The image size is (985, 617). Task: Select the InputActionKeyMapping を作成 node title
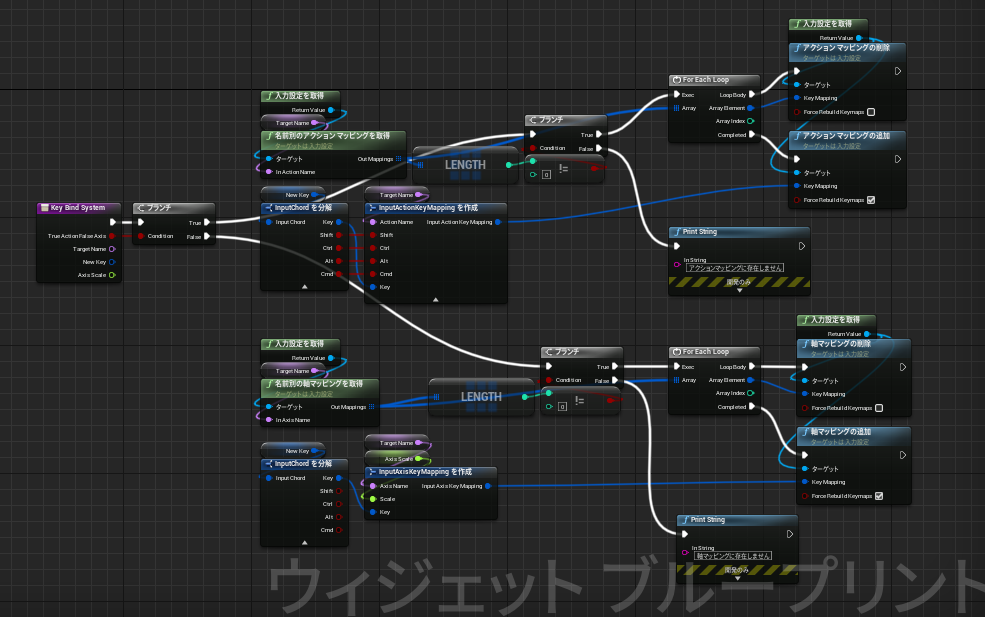428,208
